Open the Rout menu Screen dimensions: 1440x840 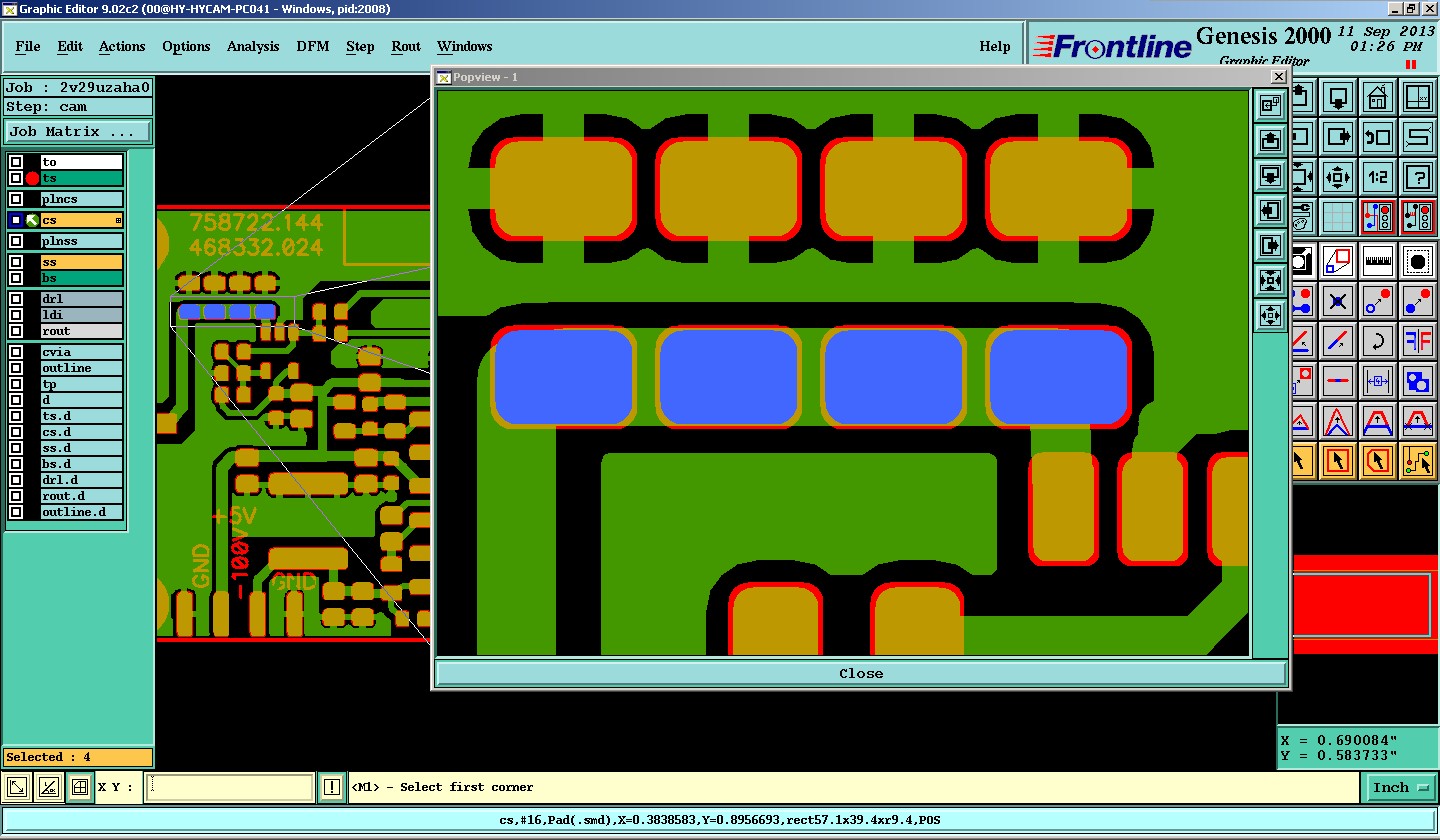click(x=406, y=46)
